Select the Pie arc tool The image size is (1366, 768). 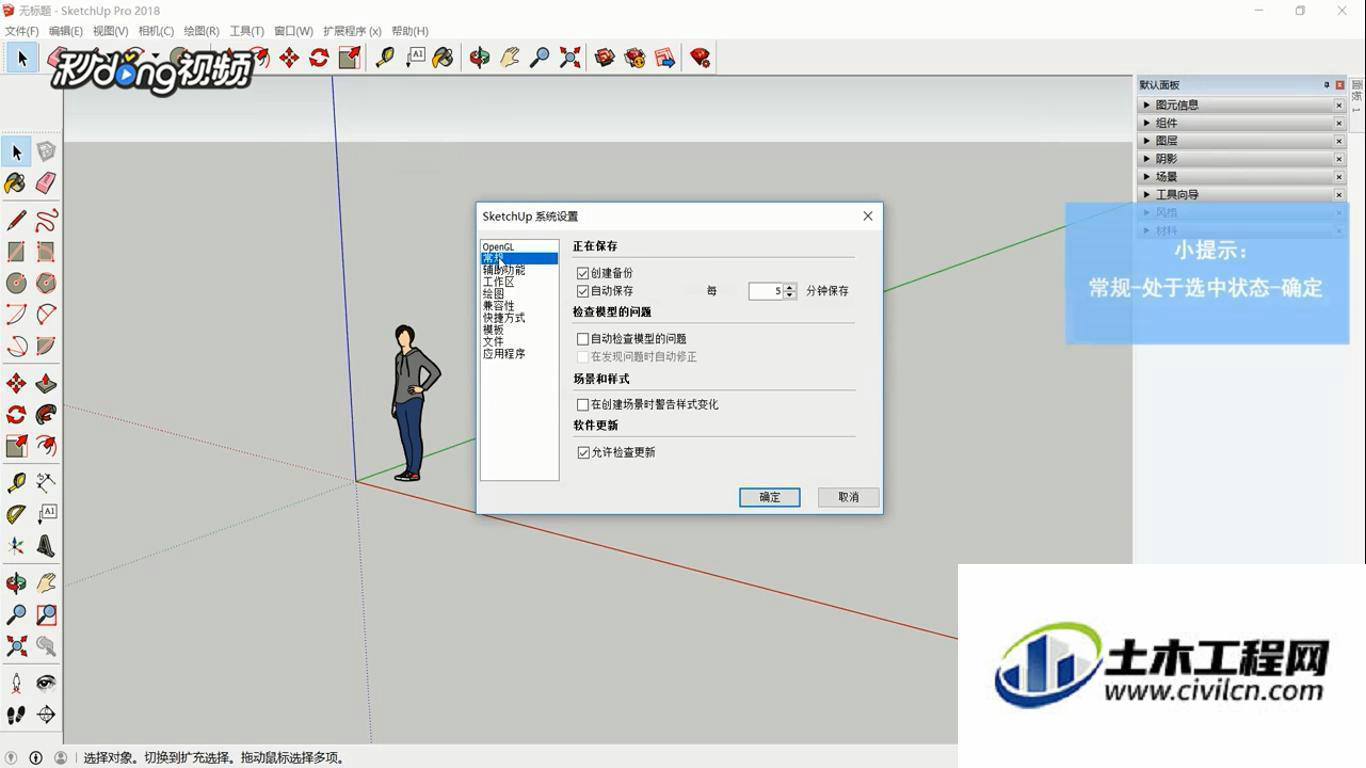click(x=46, y=347)
